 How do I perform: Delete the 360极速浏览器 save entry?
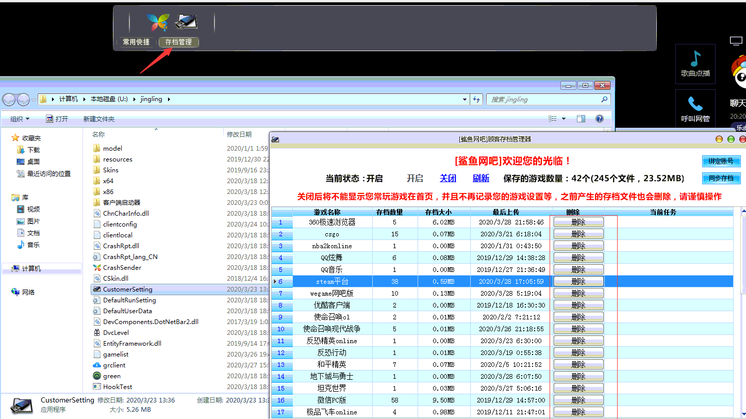pos(578,222)
